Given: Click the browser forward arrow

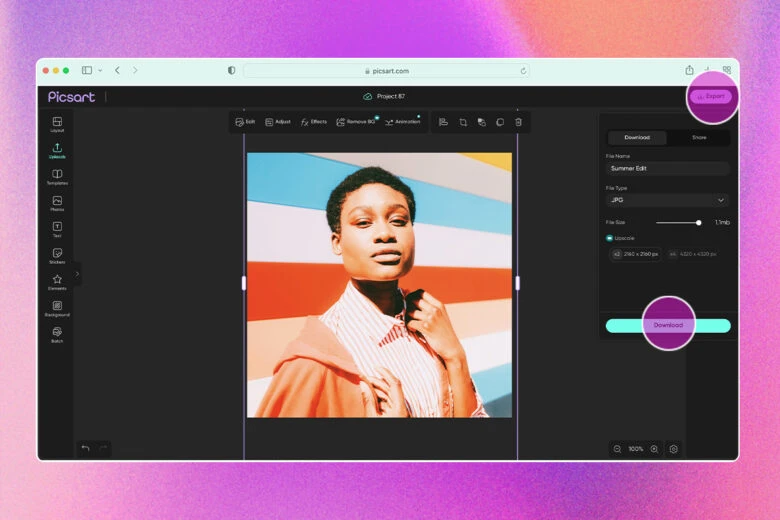Looking at the screenshot, I should [x=135, y=71].
